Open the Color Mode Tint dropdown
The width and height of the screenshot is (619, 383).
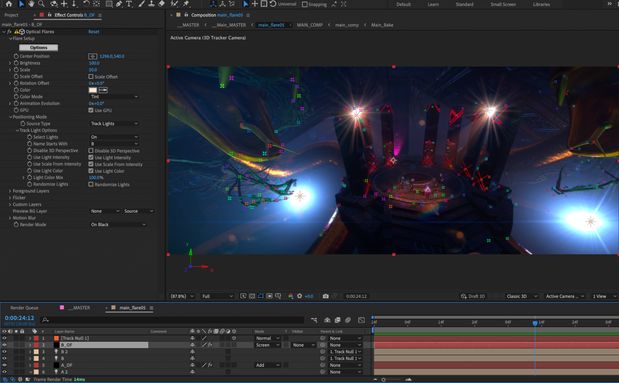[x=114, y=97]
